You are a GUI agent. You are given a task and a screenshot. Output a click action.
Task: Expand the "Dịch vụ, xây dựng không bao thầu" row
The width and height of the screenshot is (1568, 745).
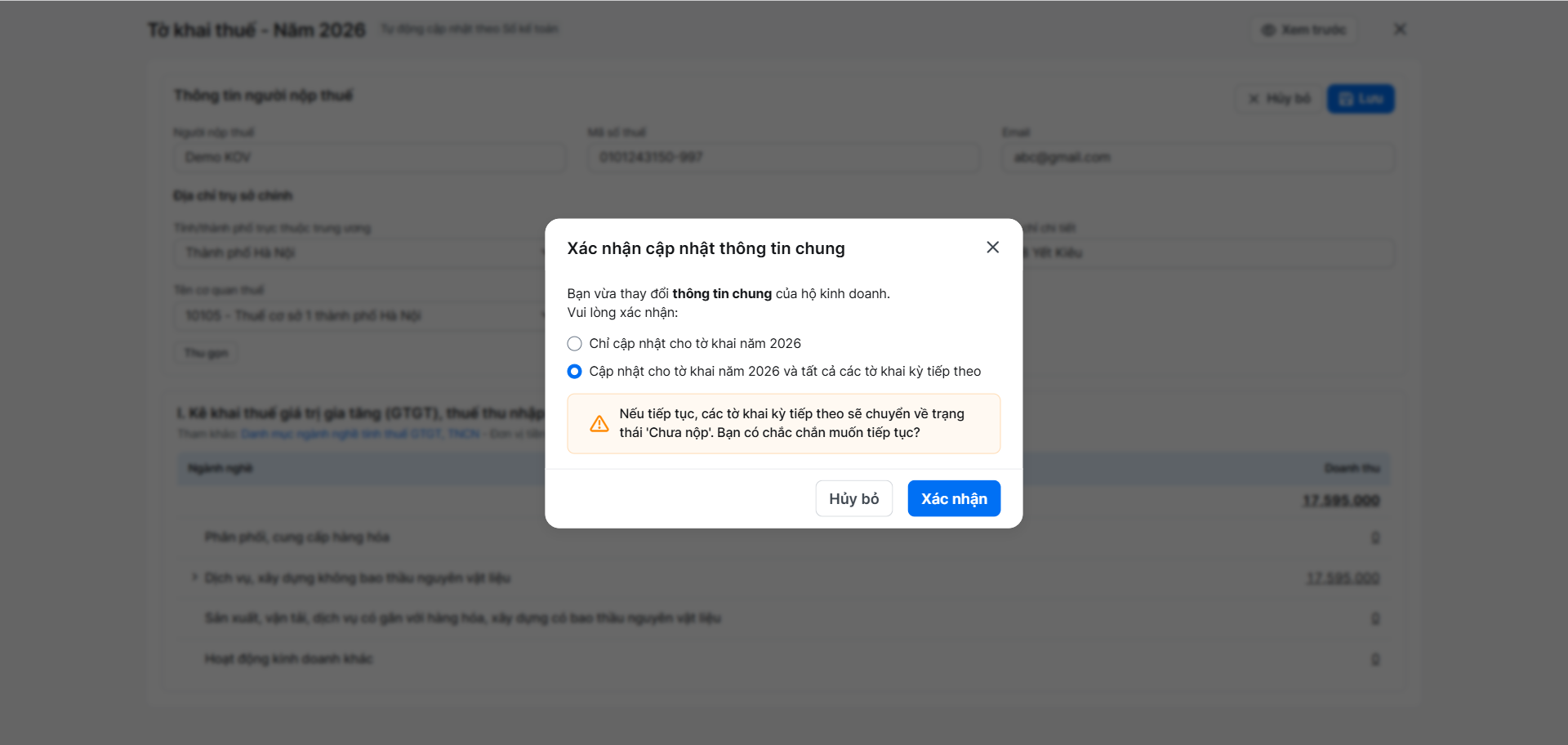(x=194, y=578)
